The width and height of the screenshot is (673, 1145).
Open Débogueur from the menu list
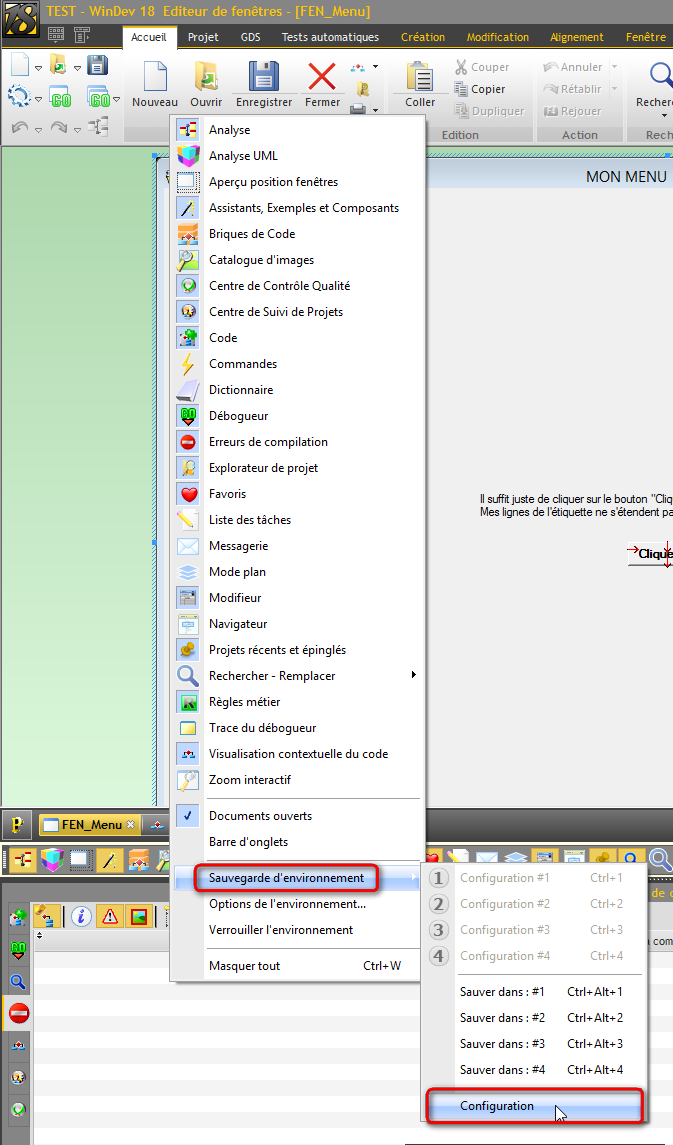(x=238, y=416)
